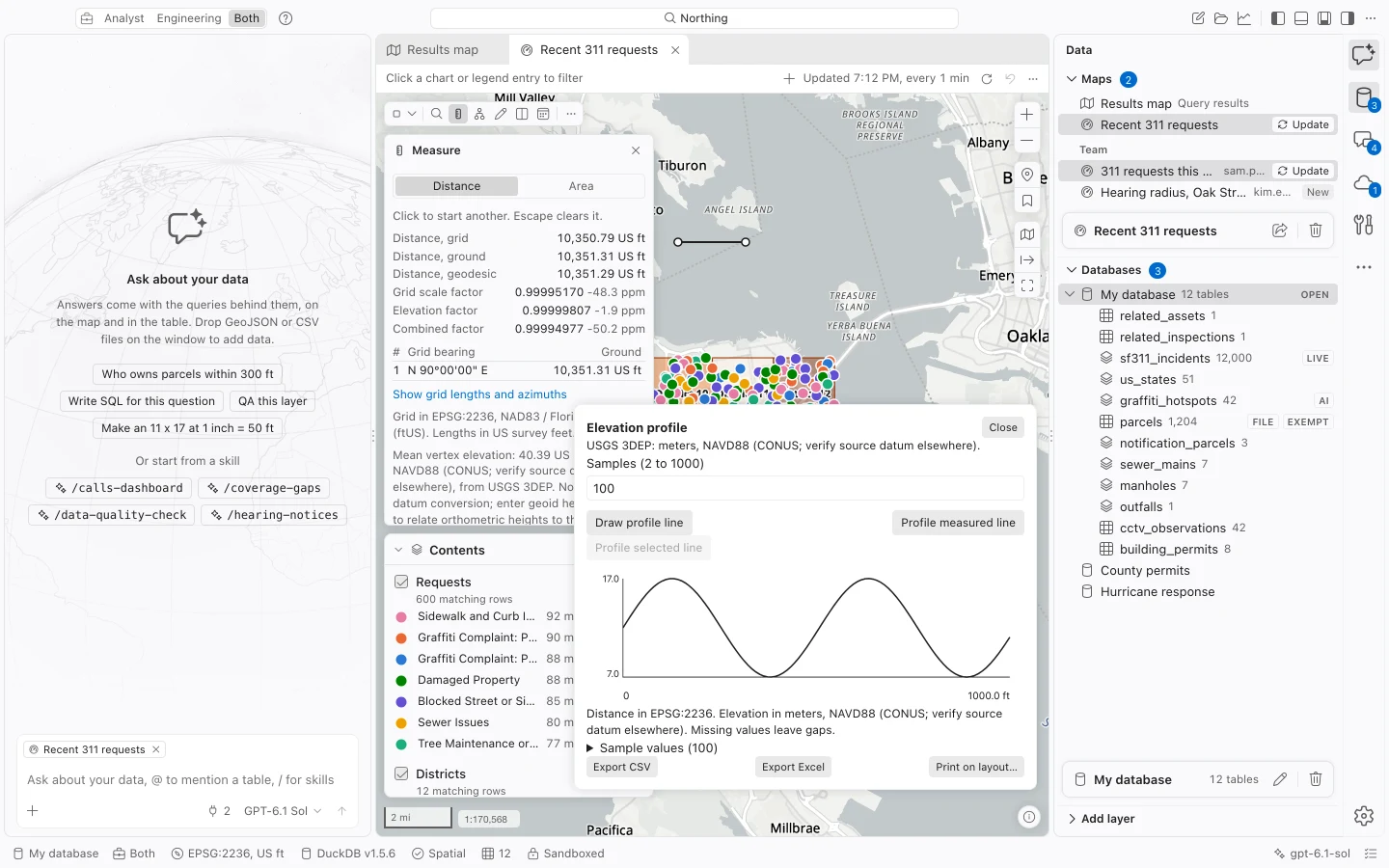Zoom out on the map with minus button

tap(1027, 141)
